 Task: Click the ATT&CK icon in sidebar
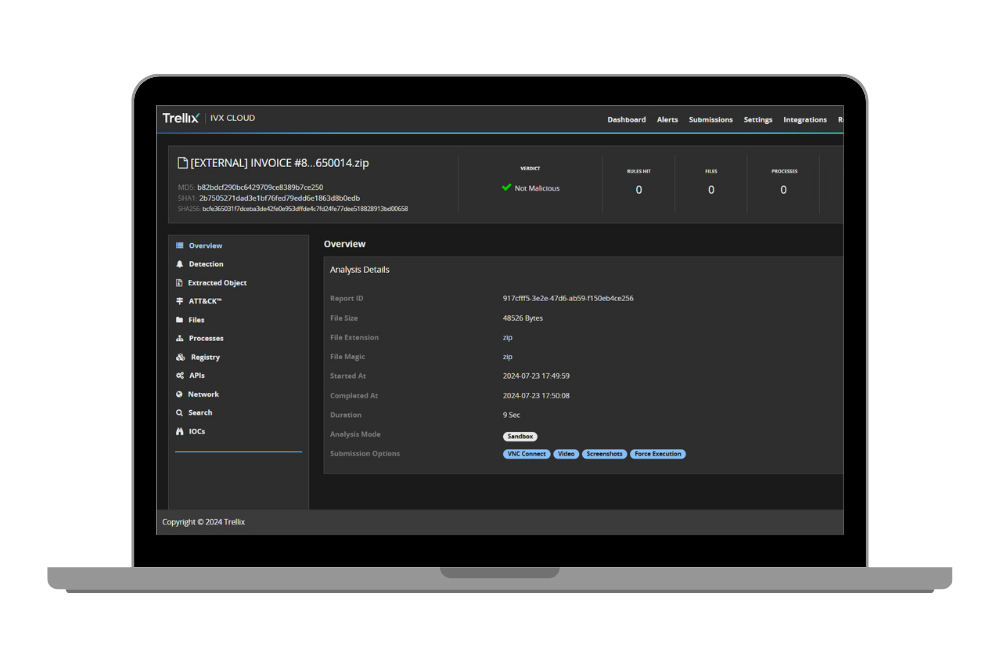coord(180,301)
